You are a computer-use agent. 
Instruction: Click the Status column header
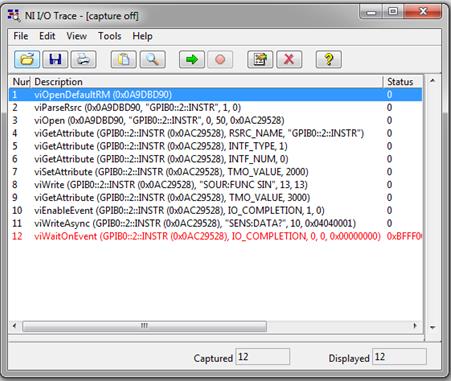coord(403,82)
